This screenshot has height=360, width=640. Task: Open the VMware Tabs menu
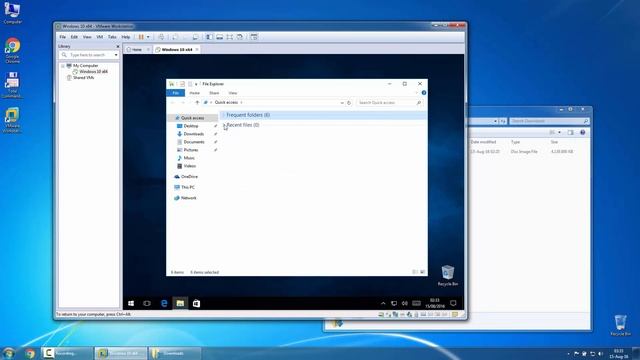pos(112,37)
